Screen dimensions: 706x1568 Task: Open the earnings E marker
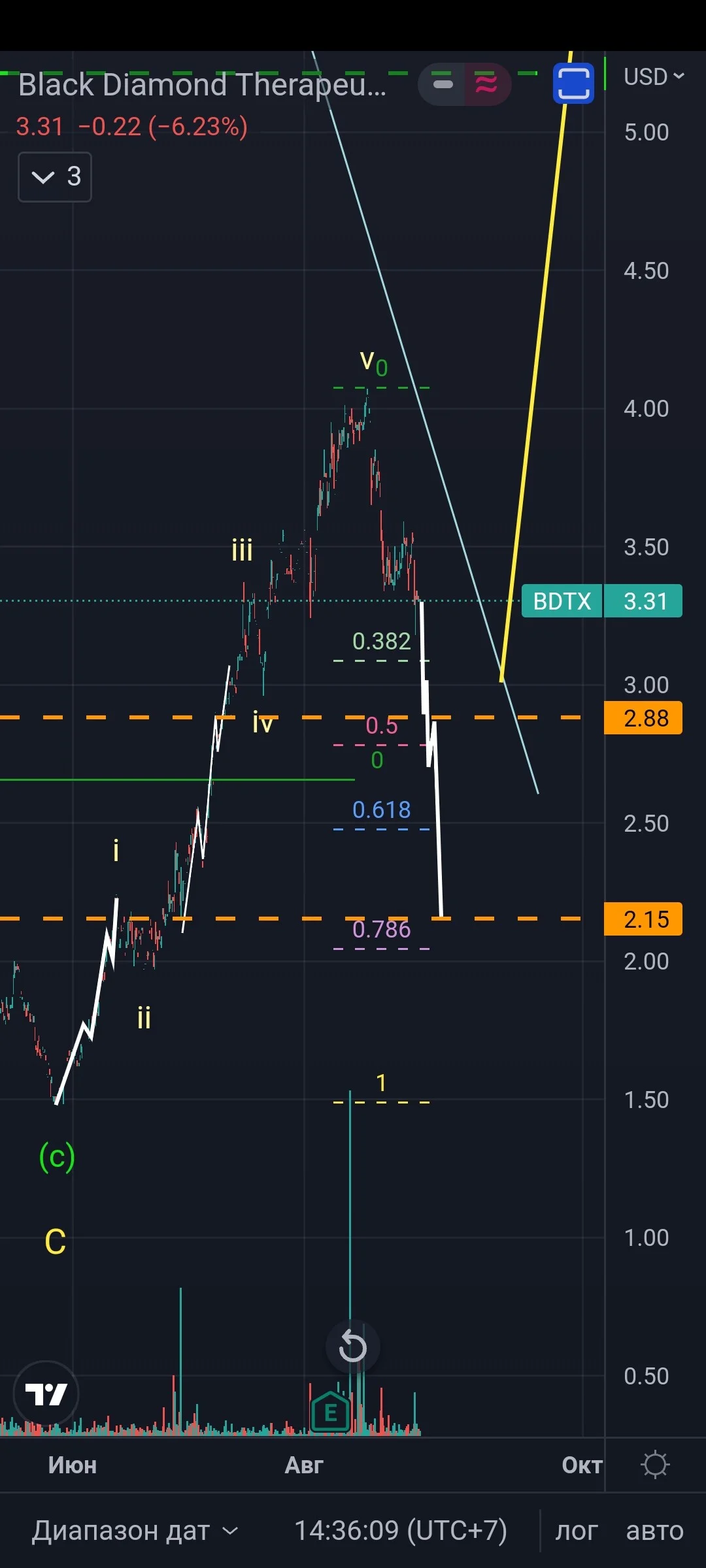[x=330, y=1413]
